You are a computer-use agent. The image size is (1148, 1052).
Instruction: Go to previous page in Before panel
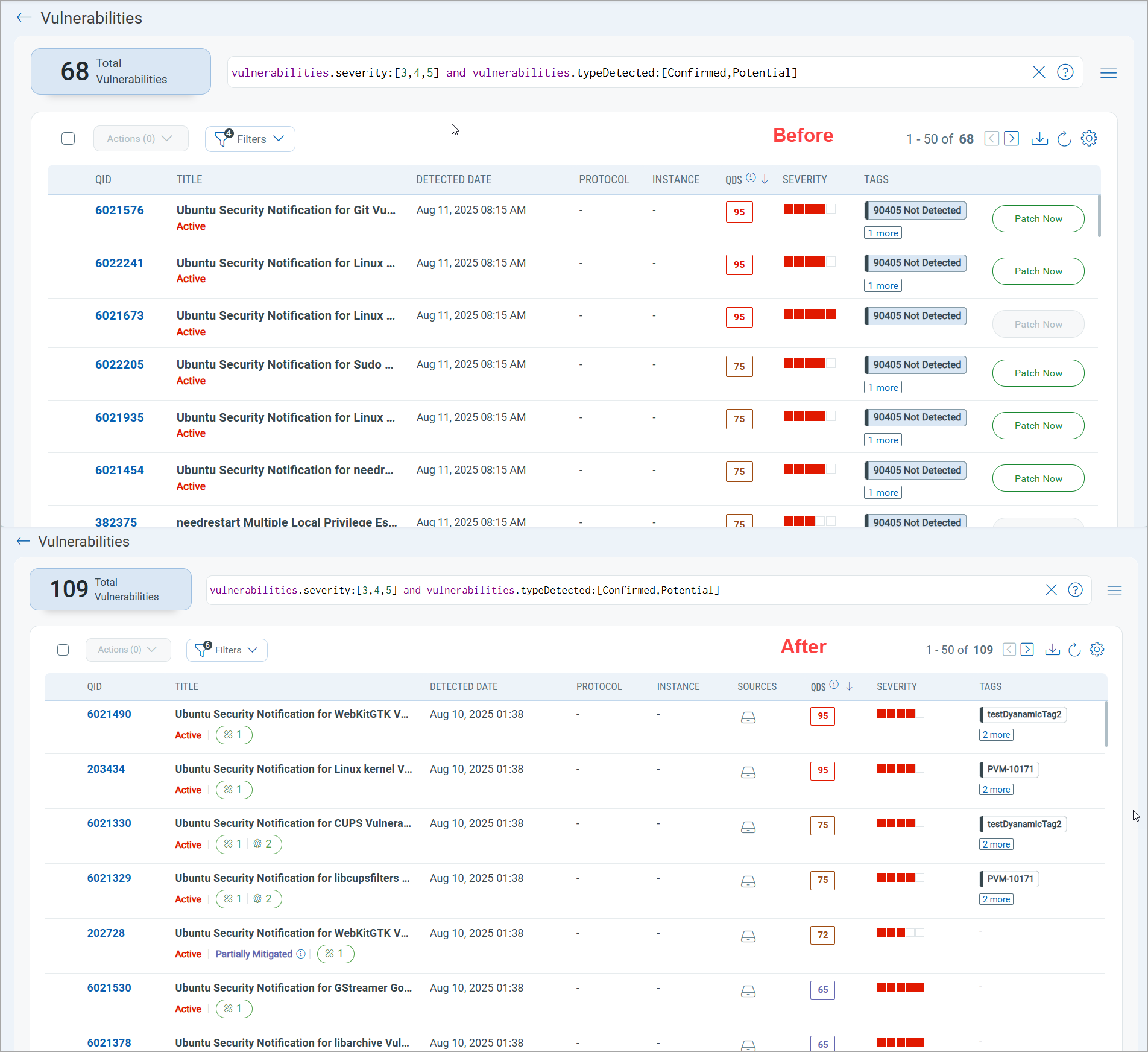(991, 139)
